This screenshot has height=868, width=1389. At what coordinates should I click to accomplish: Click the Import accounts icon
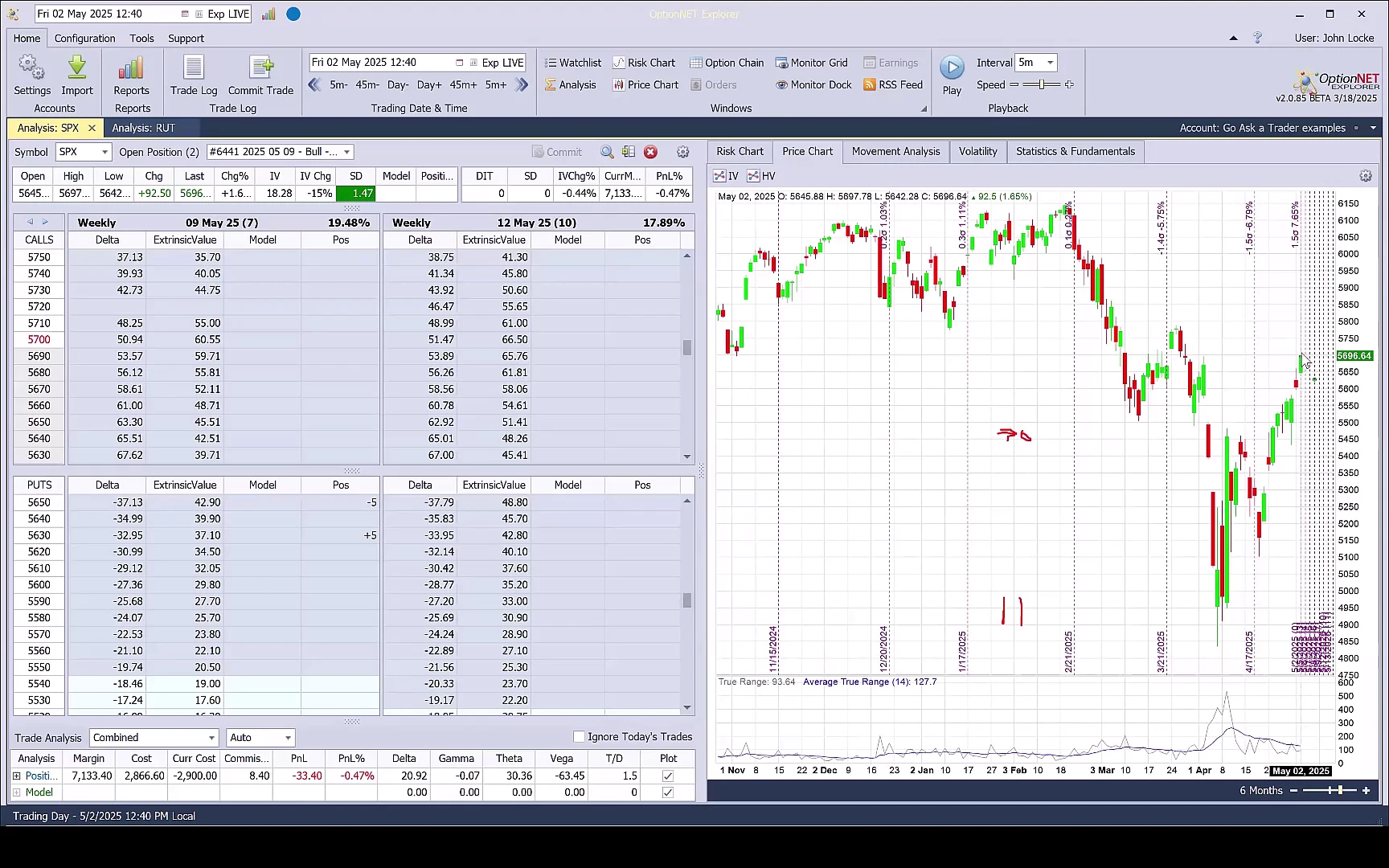pos(77,76)
